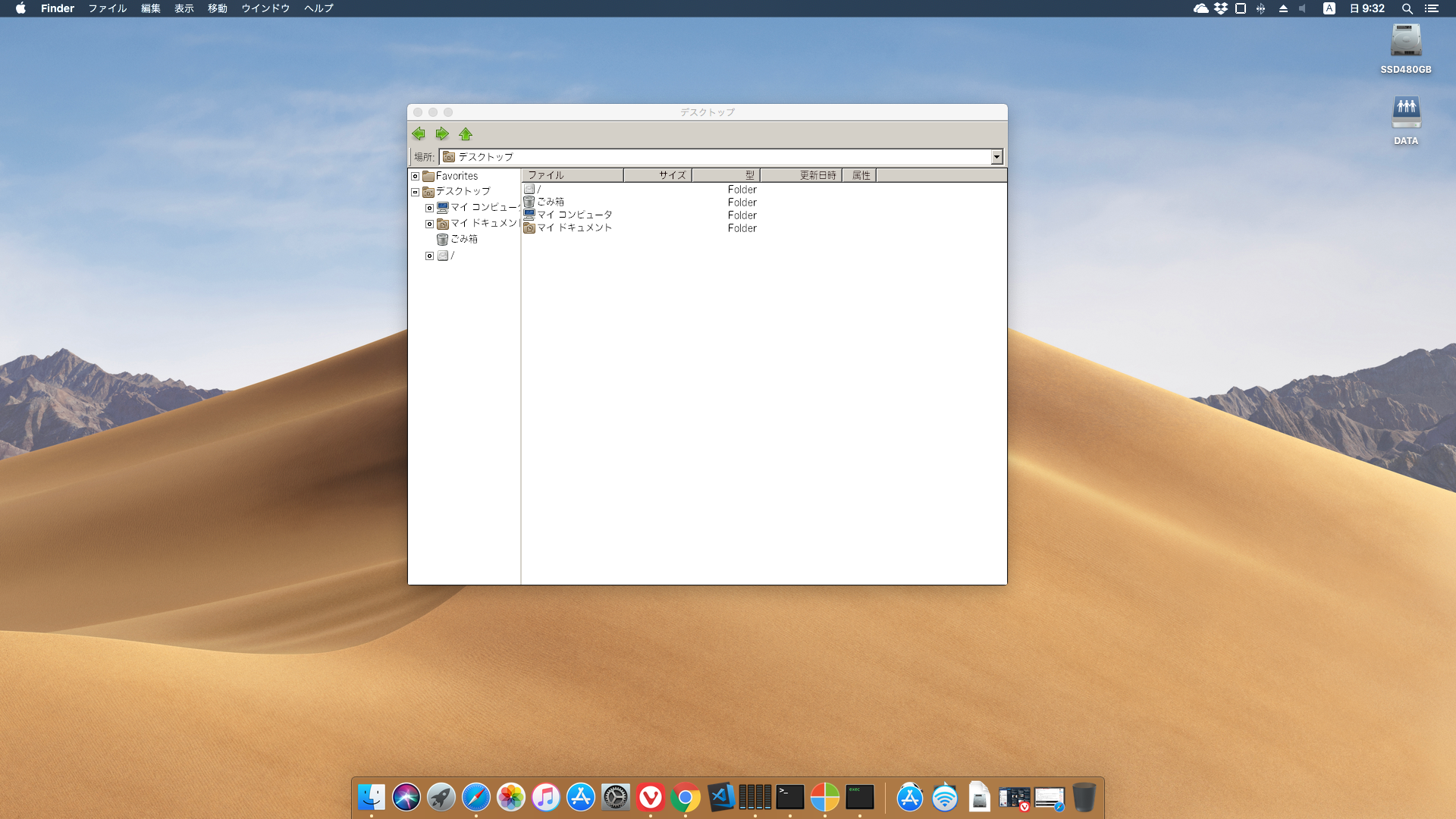Select マイ コンピュータ in file list

coord(574,215)
